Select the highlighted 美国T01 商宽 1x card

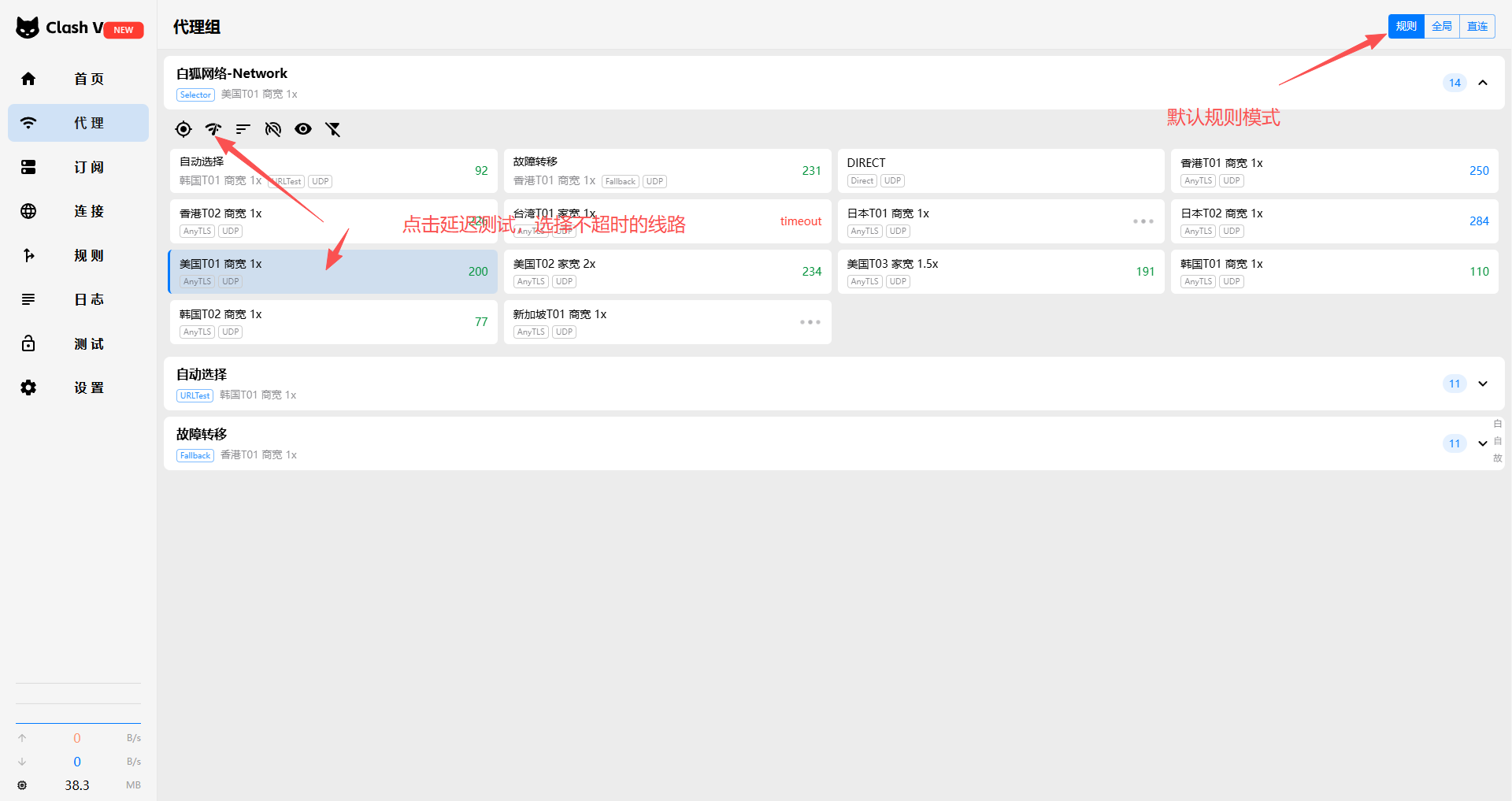point(333,272)
